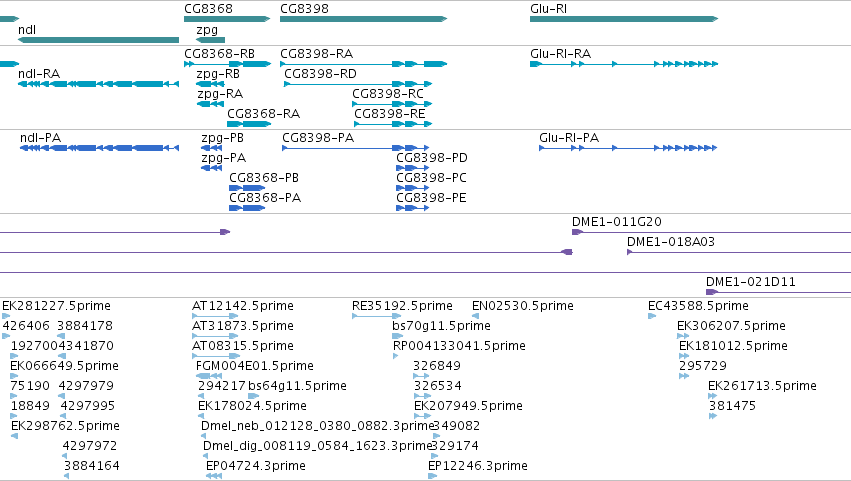Select transcript Glu-RI-RA
The width and height of the screenshot is (851, 481).
(x=560, y=54)
